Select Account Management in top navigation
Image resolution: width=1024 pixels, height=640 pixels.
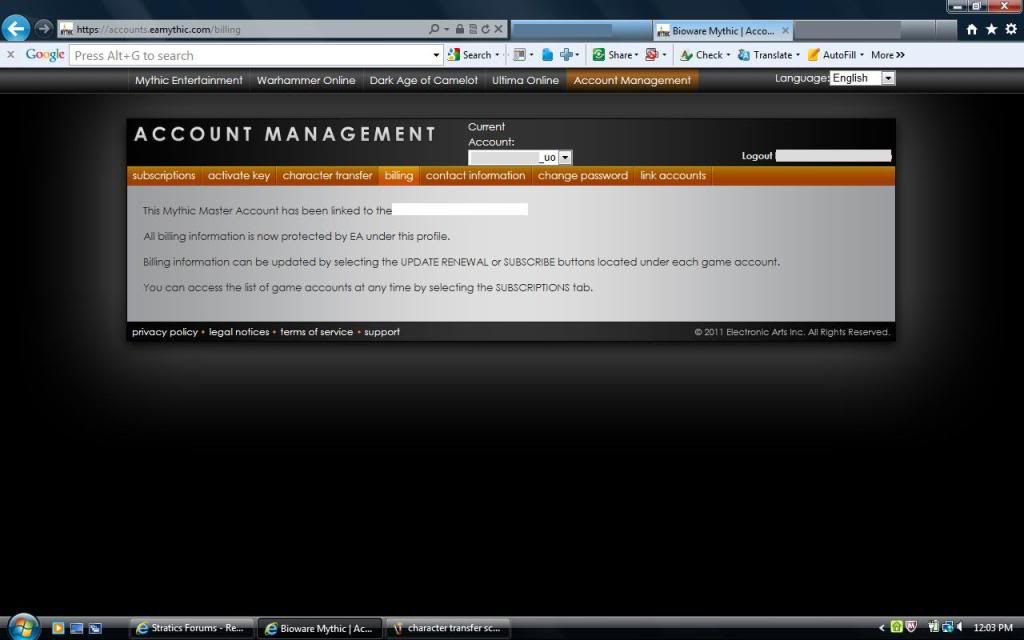click(x=632, y=80)
